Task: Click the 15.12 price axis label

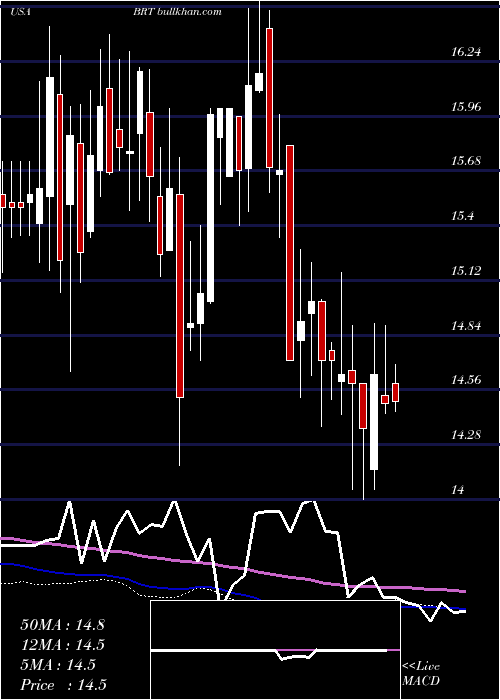Action: click(x=466, y=271)
